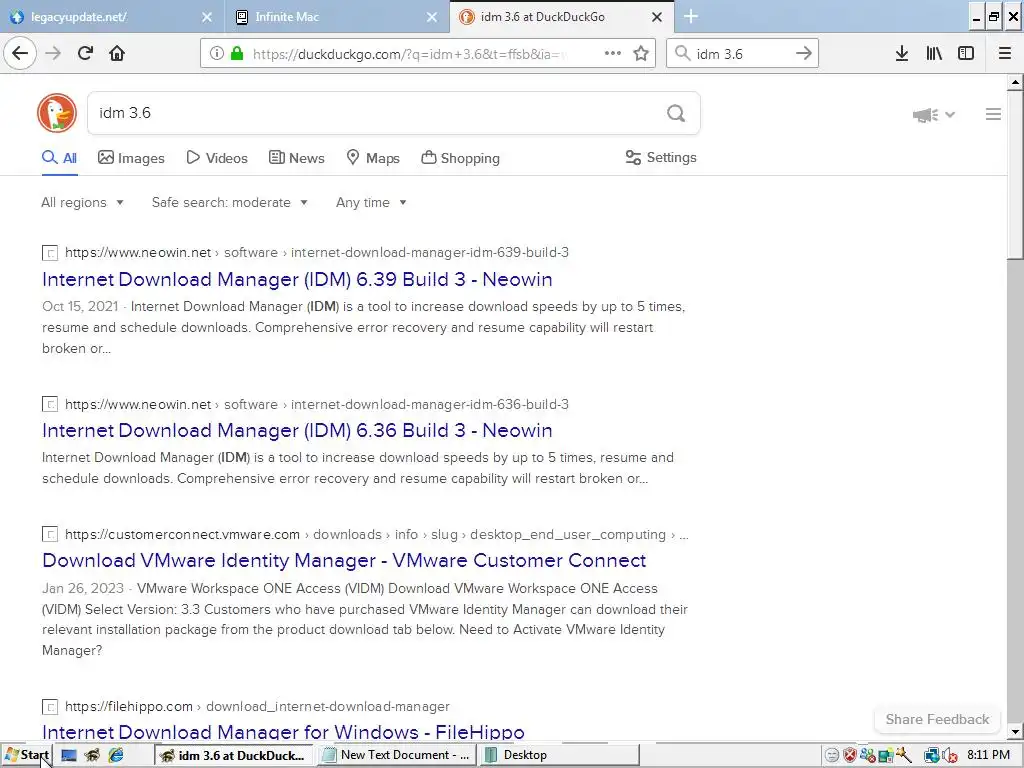Open a new browser tab with plus
Screen dimensions: 1024x768
pos(691,16)
